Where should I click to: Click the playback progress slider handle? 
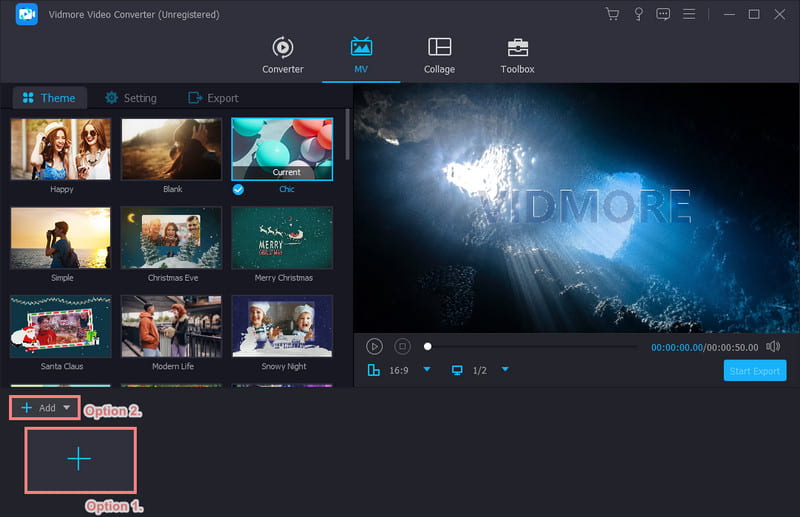coord(428,347)
